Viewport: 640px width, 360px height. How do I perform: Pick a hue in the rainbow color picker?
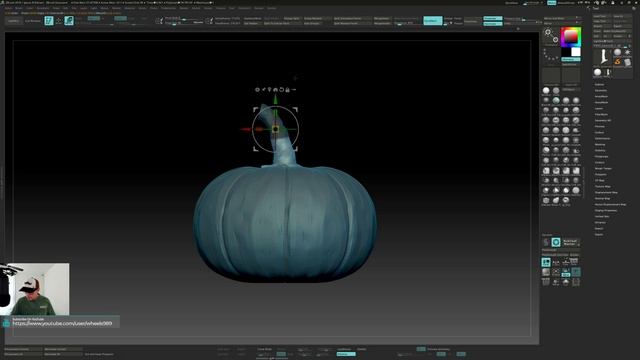point(571,37)
